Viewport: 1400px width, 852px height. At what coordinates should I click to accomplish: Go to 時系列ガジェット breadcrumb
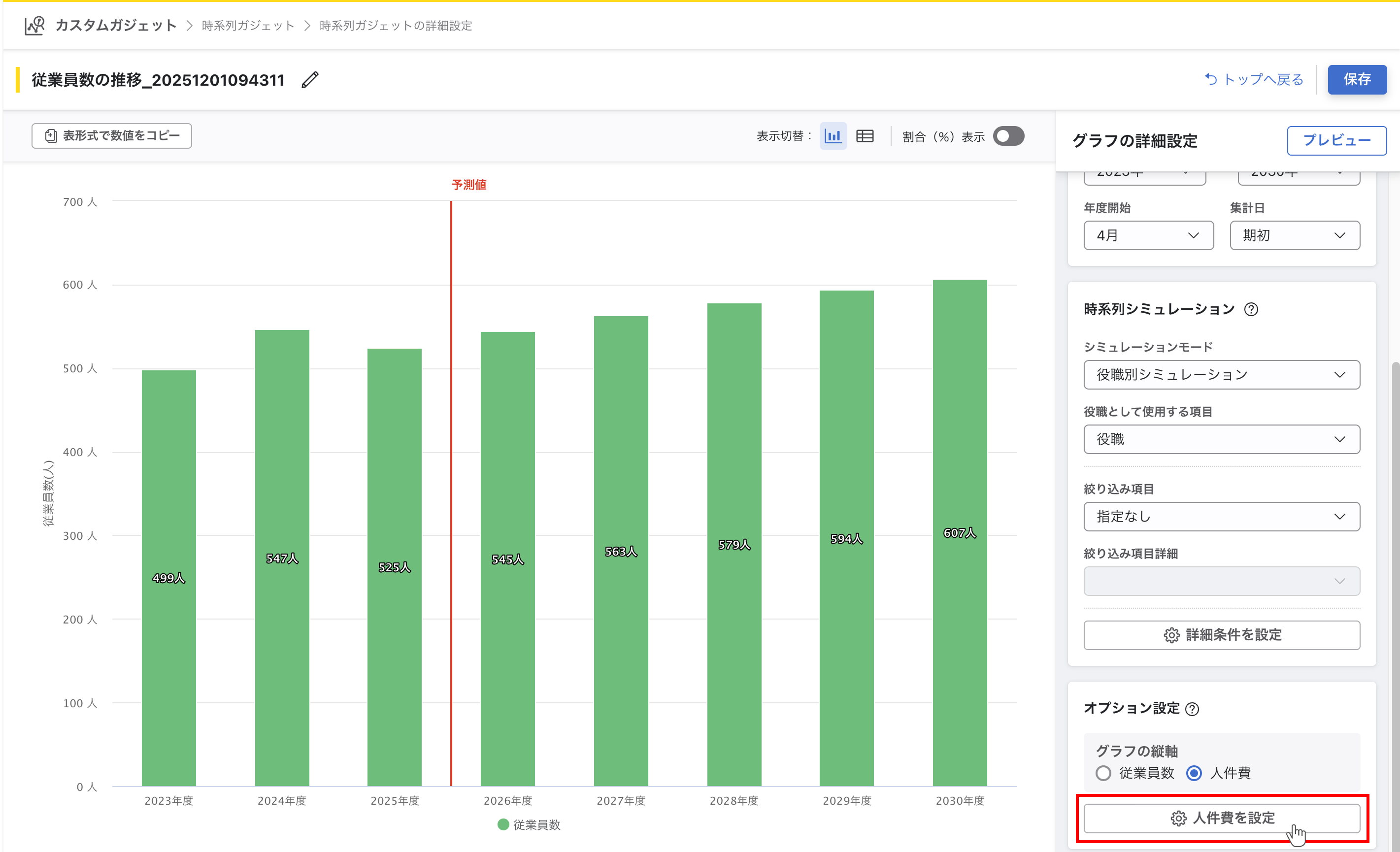click(x=248, y=26)
